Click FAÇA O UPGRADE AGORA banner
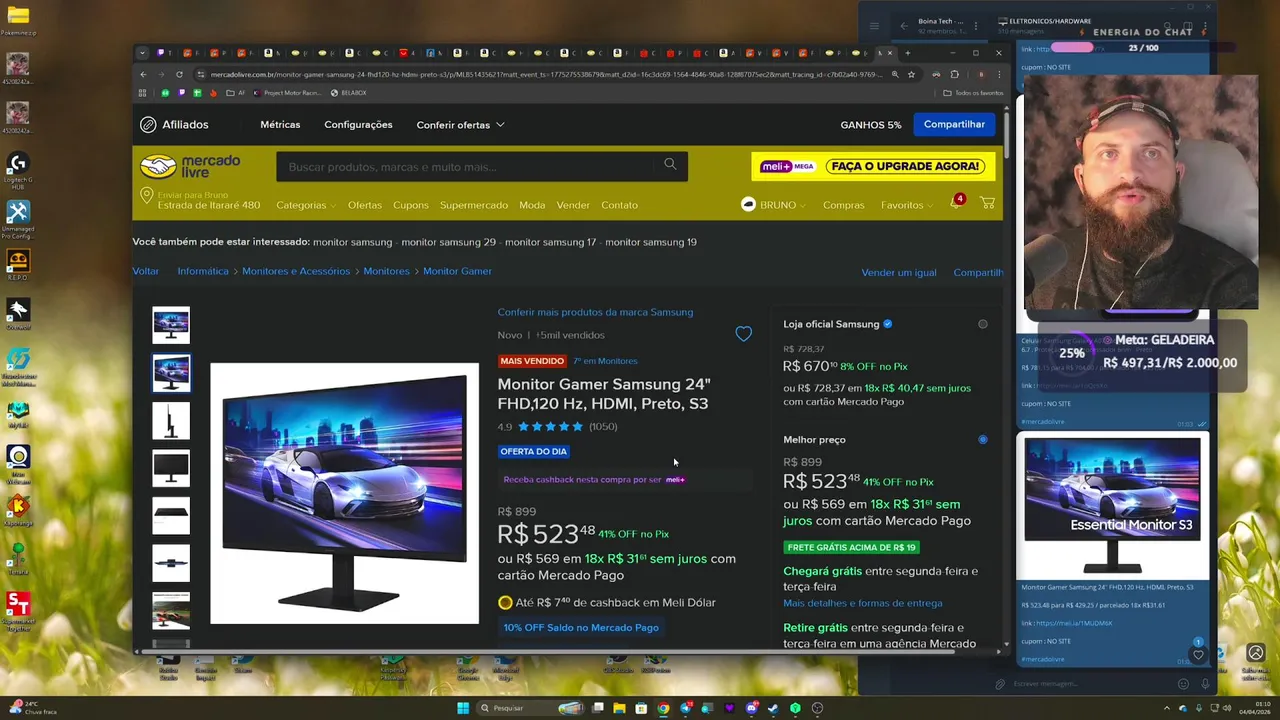The image size is (1280, 720). click(x=873, y=166)
